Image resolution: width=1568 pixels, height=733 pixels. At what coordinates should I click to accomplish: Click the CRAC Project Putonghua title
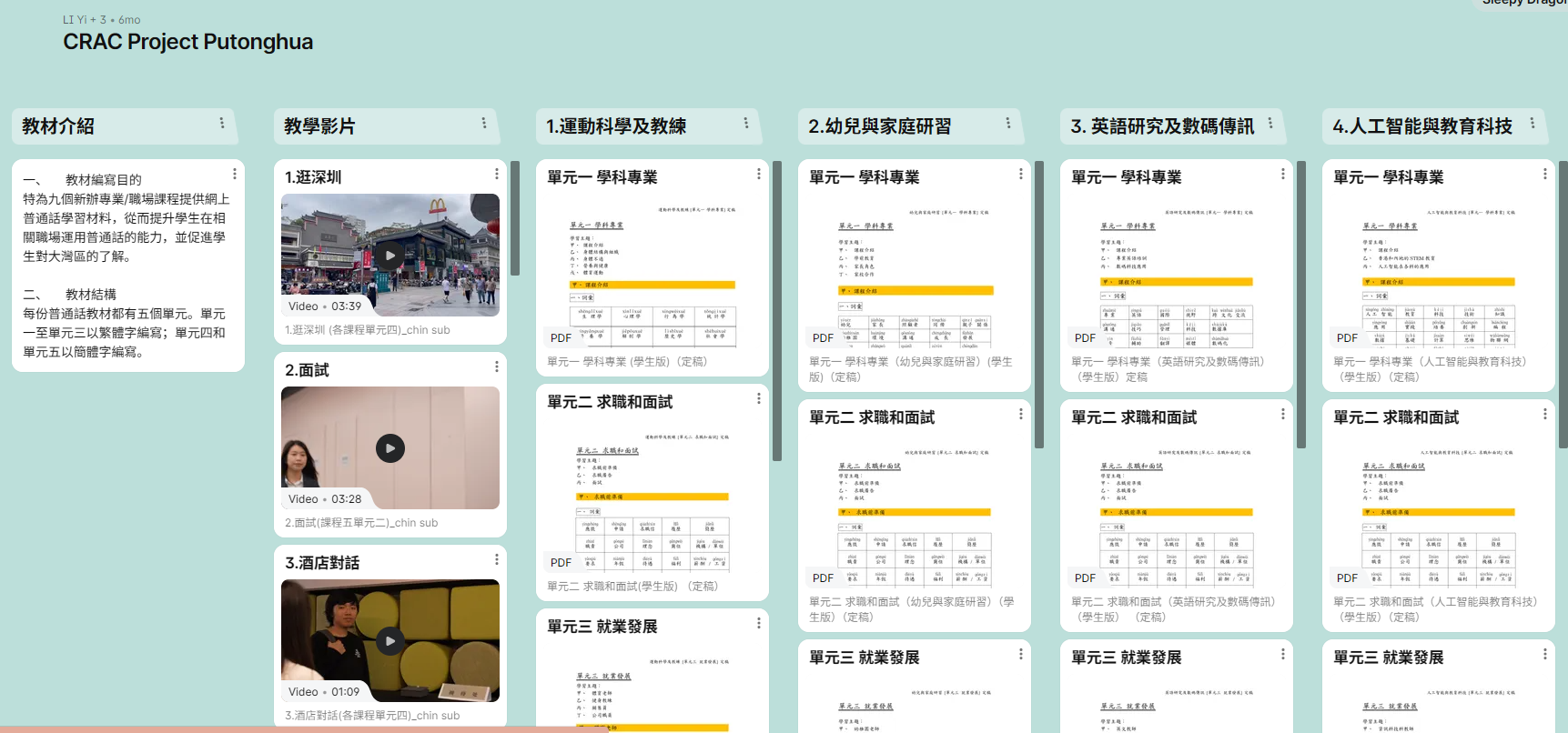(187, 42)
